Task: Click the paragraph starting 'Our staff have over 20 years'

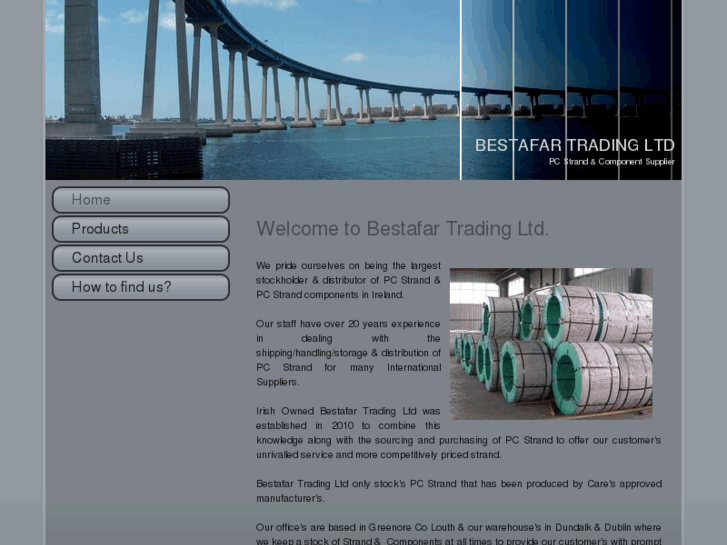Action: click(x=348, y=353)
